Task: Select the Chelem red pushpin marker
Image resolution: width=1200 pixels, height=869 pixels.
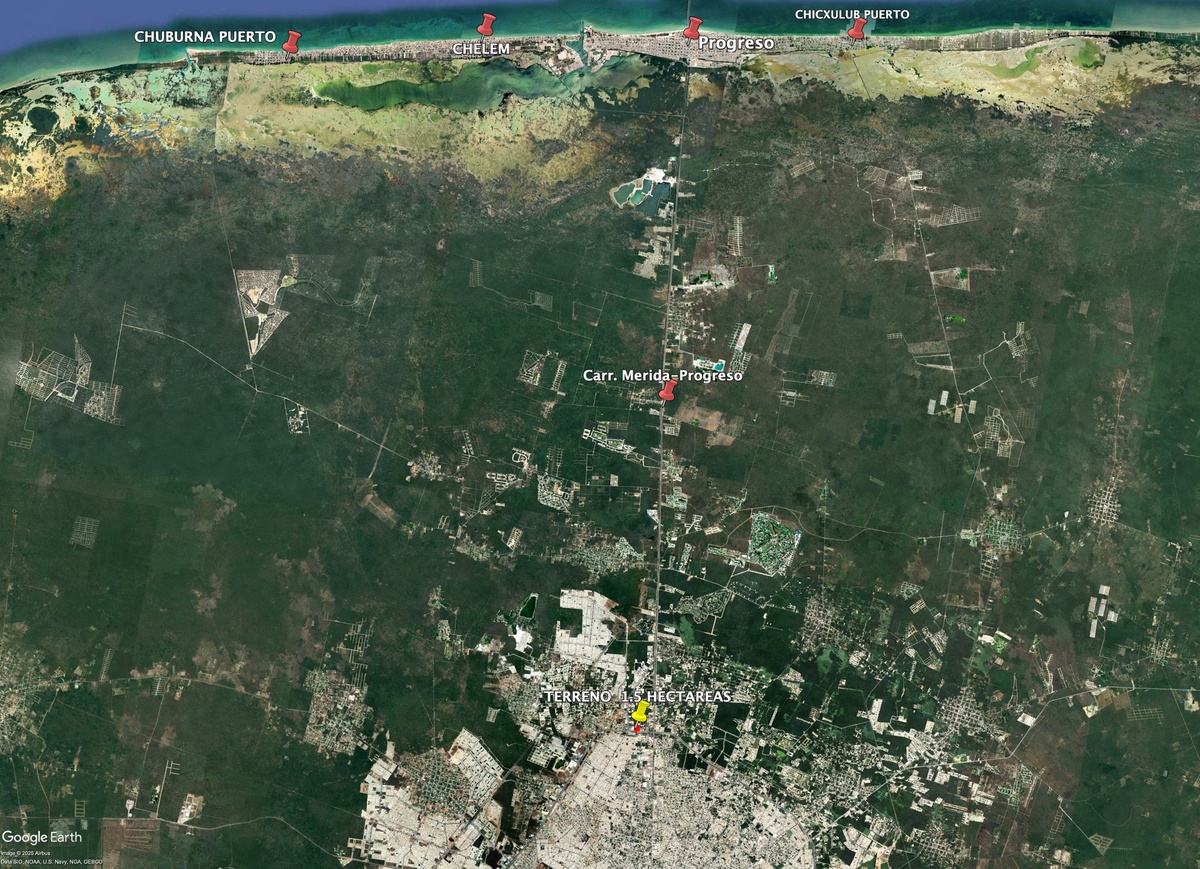Action: pyautogui.click(x=486, y=24)
